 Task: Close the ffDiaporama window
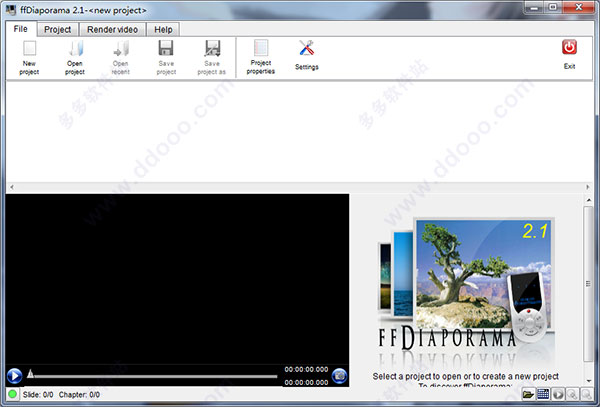[579, 7]
